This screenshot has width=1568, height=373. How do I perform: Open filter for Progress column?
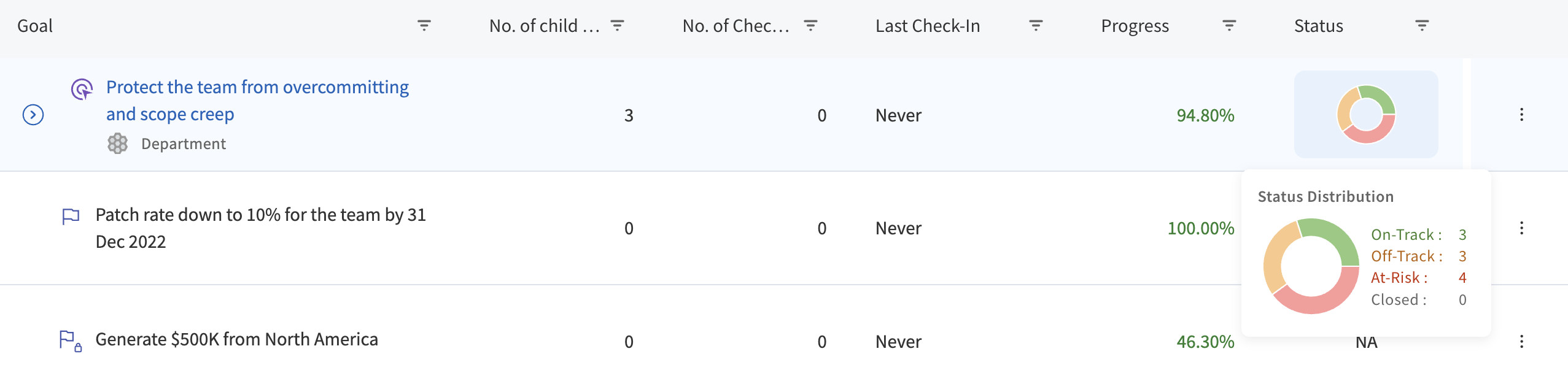click(x=1229, y=26)
